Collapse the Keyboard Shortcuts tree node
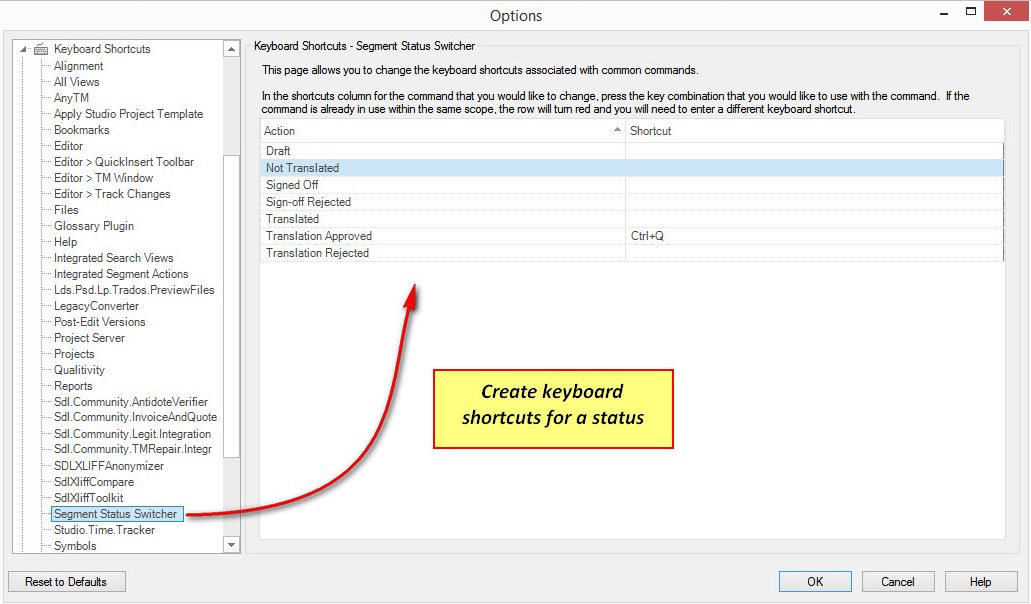The height and width of the screenshot is (604, 1031). pos(24,49)
